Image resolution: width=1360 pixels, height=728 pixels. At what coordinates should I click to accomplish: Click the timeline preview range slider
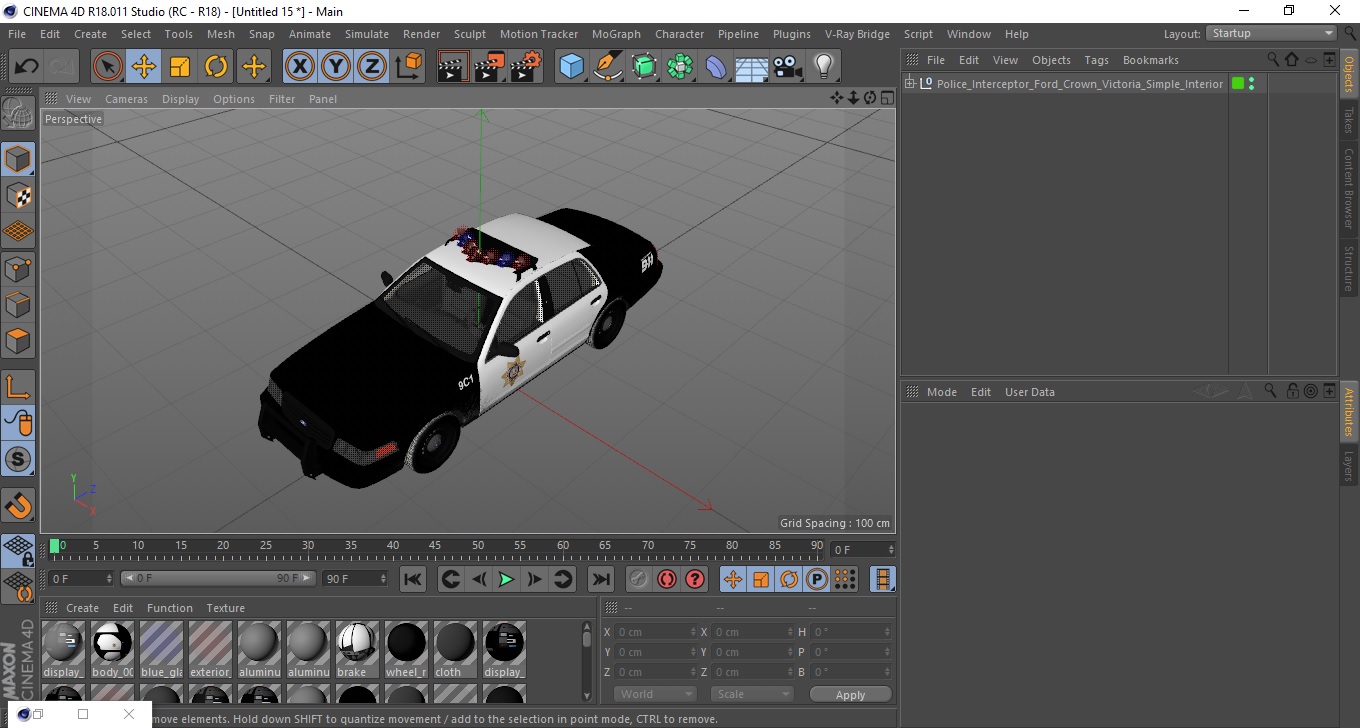pos(218,578)
